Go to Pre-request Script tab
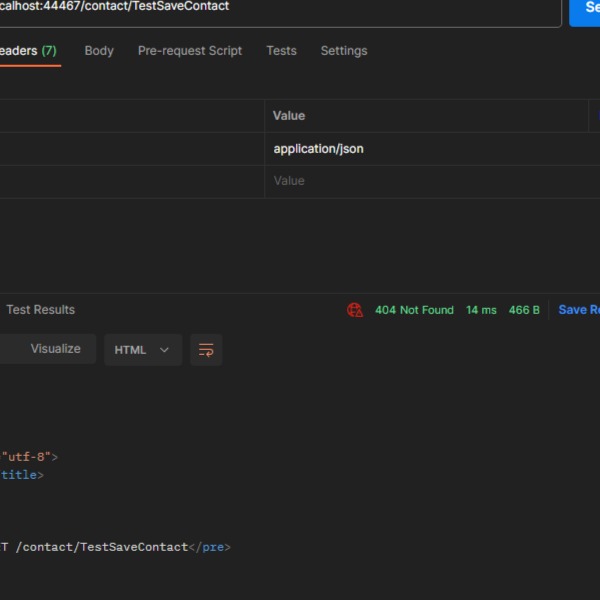Screen dimensions: 600x600 190,51
